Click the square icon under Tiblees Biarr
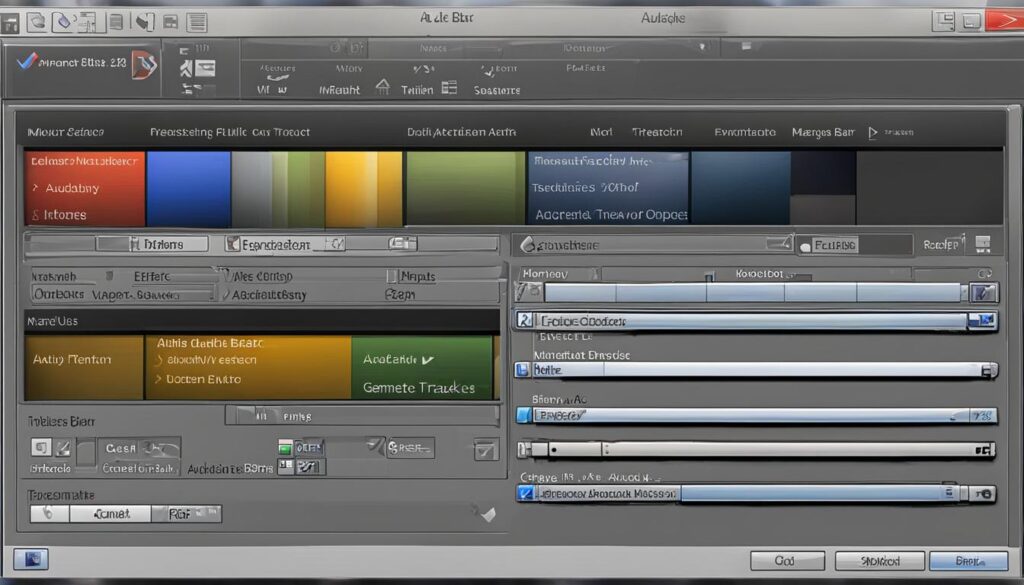The height and width of the screenshot is (585, 1024). click(41, 447)
